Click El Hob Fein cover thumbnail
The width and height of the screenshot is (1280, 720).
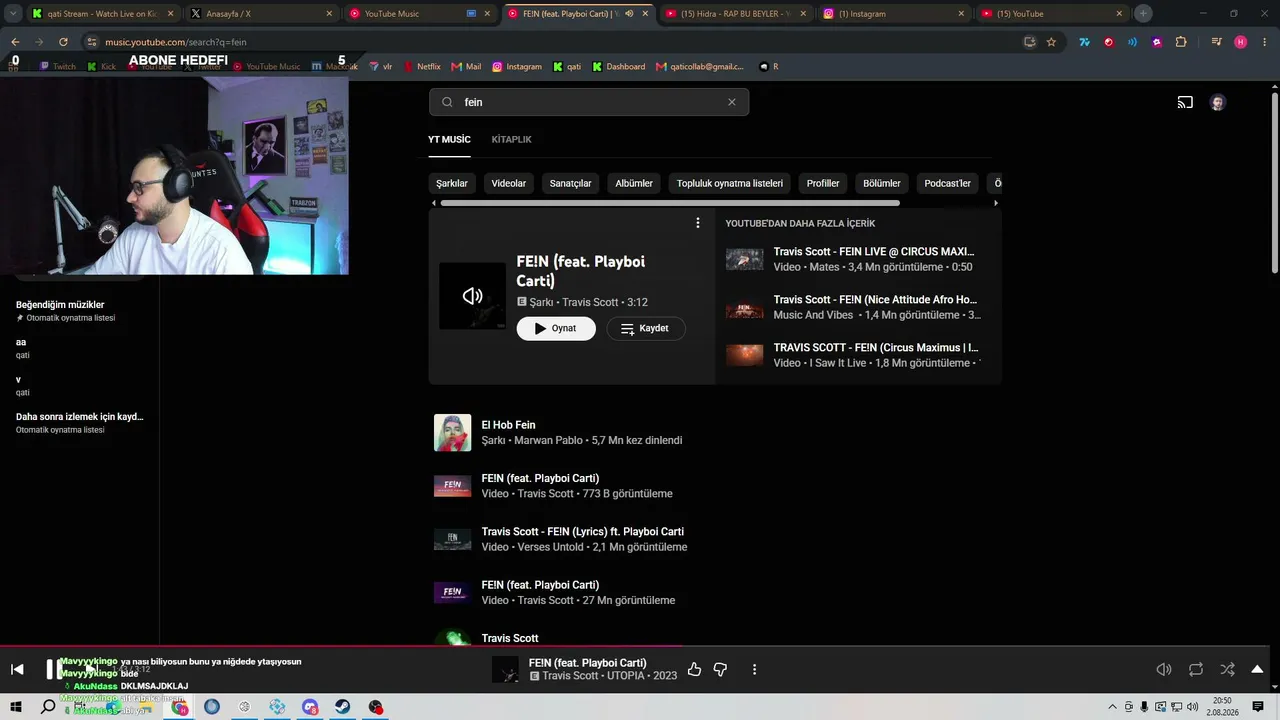[x=452, y=432]
